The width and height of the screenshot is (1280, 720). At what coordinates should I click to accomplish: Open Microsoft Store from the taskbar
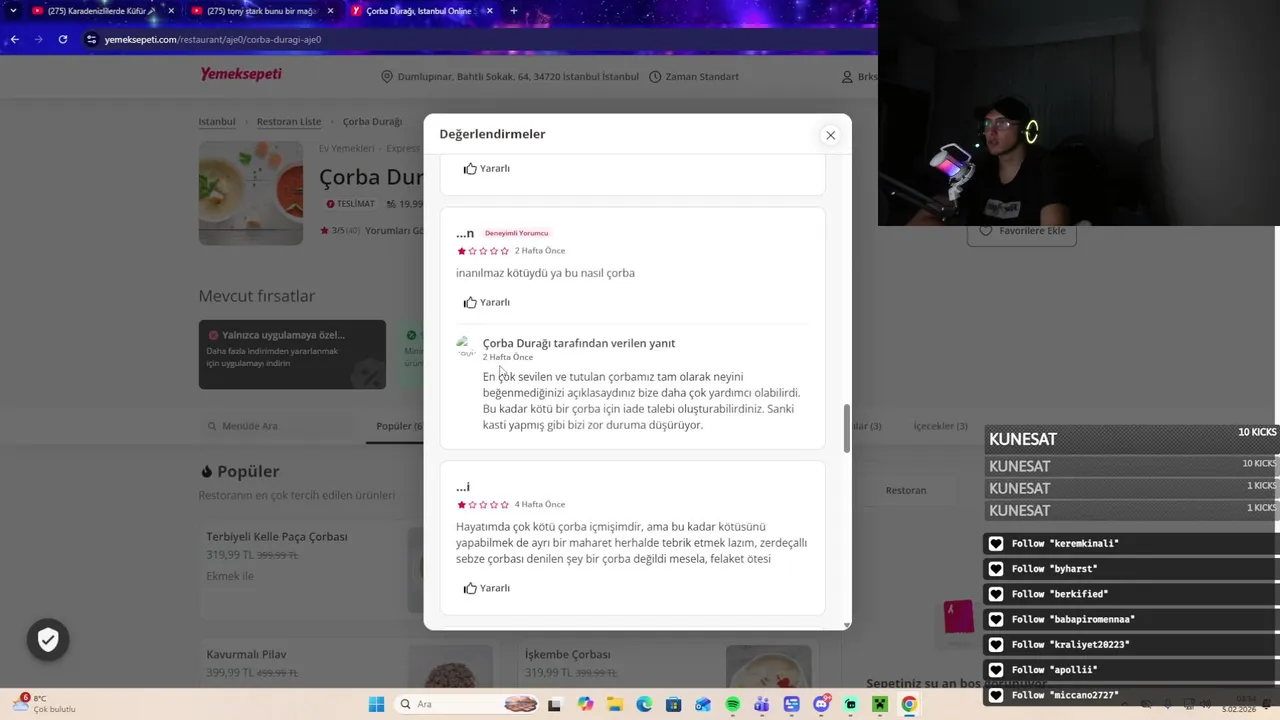click(674, 705)
